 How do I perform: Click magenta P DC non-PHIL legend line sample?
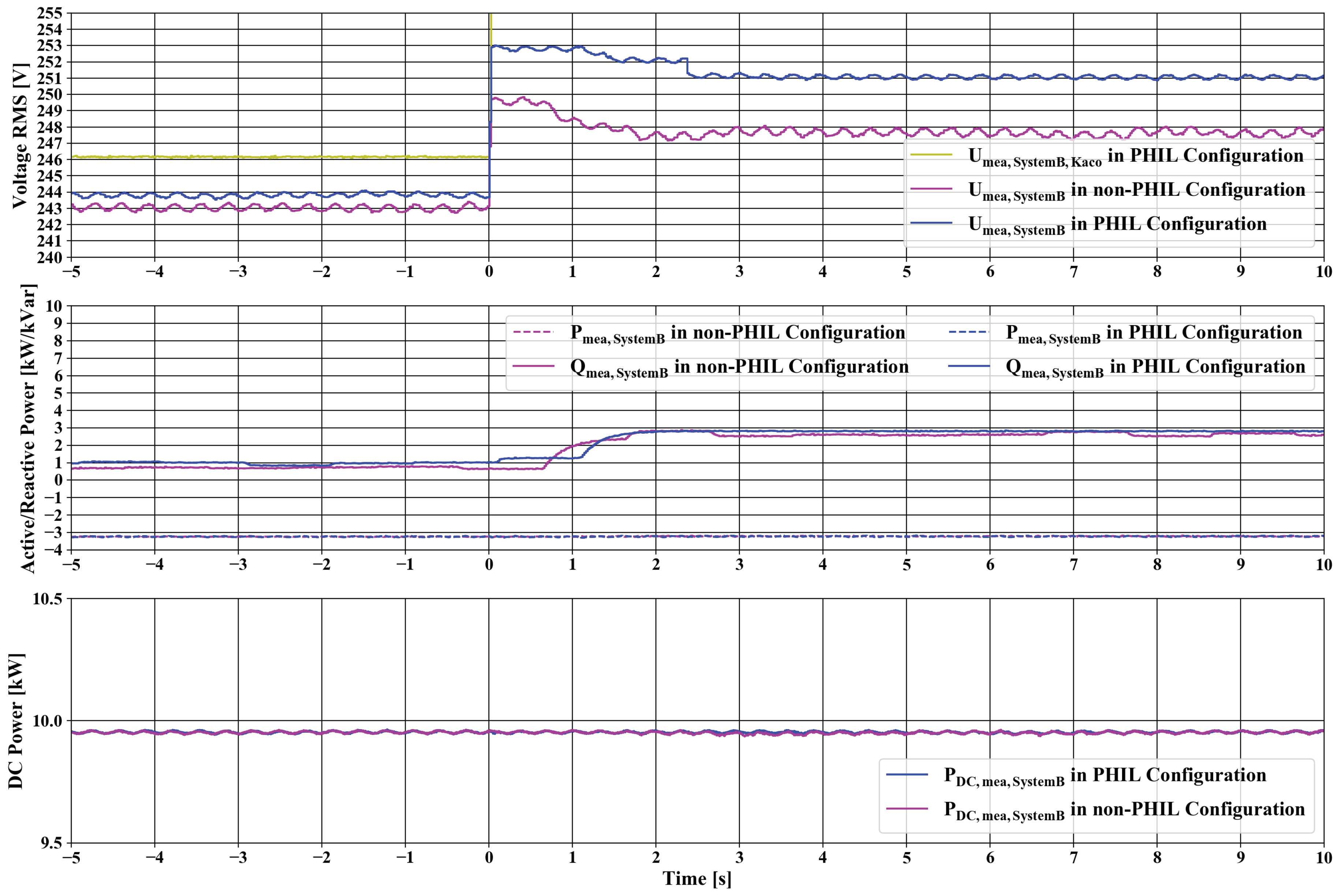tap(906, 809)
